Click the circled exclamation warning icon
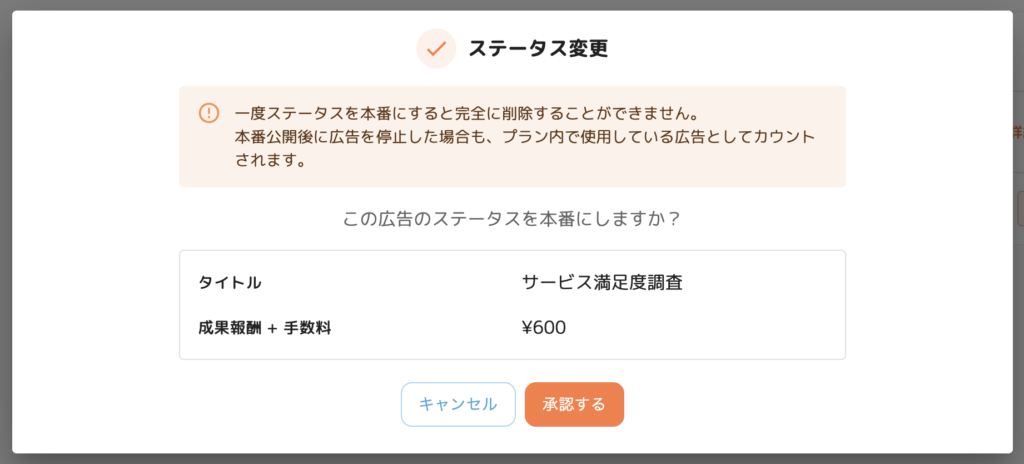 (208, 112)
